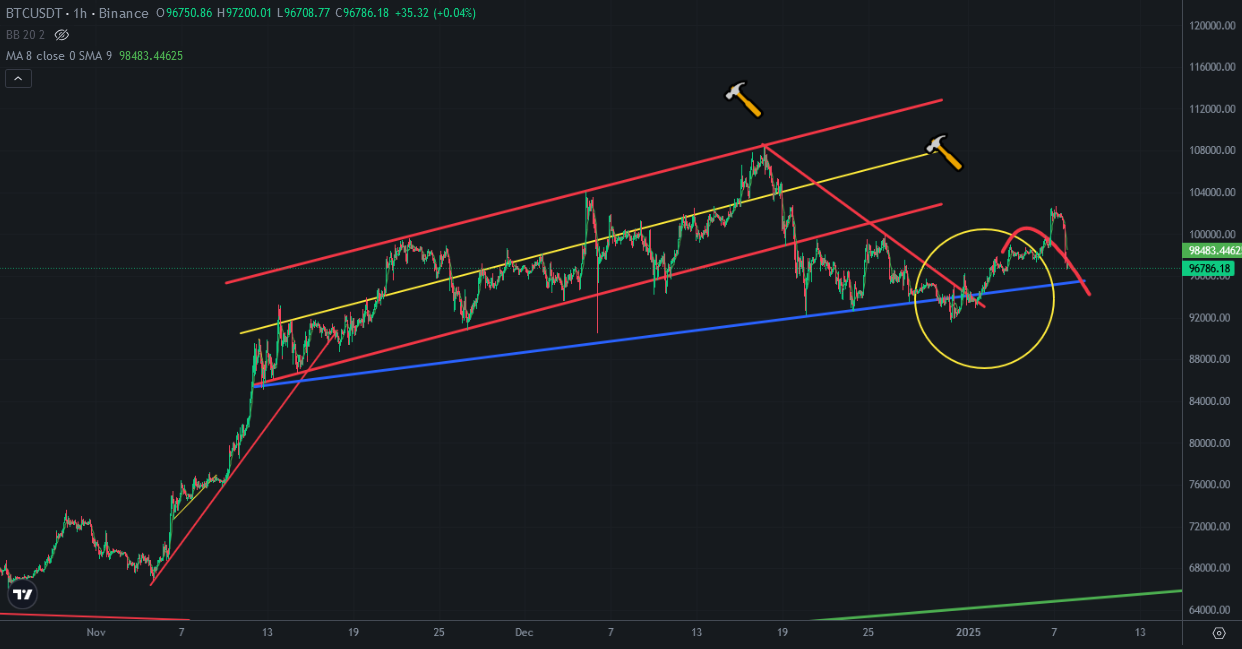The height and width of the screenshot is (649, 1242).
Task: Click the Dec label on the time axis
Action: 524,632
